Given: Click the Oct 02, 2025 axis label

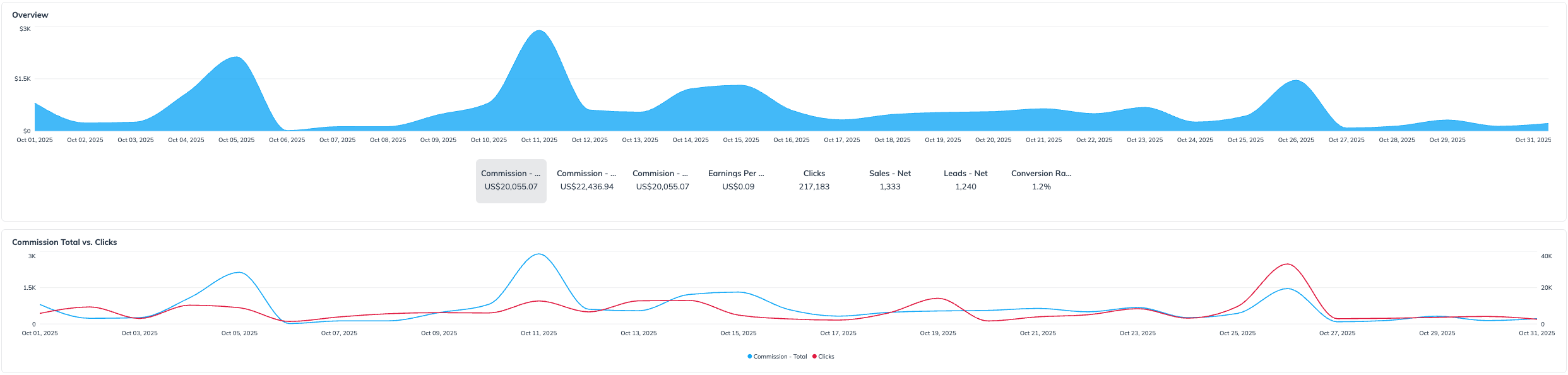Looking at the screenshot, I should tap(85, 140).
